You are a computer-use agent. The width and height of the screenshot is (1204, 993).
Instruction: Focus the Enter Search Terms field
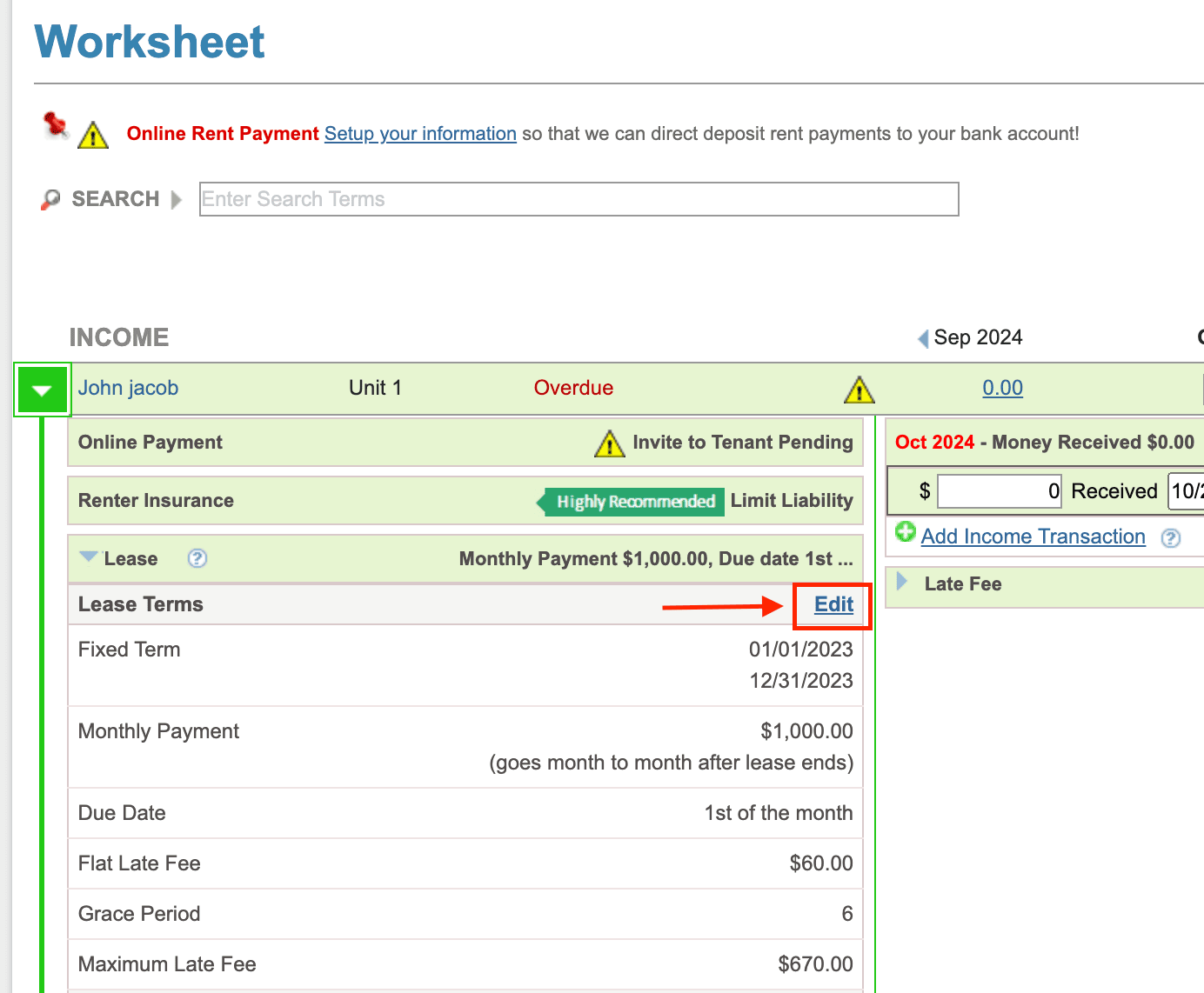(x=579, y=199)
